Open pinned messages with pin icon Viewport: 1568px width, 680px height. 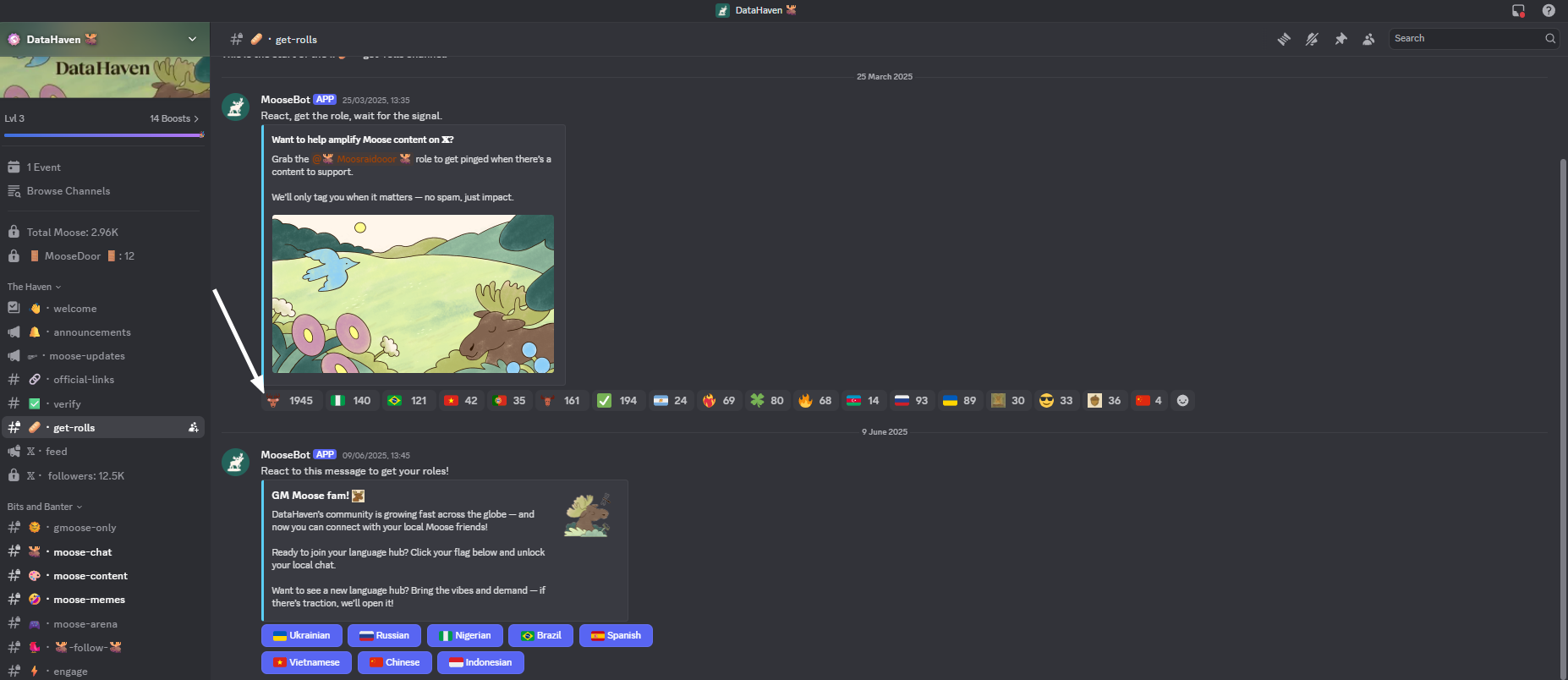tap(1340, 39)
